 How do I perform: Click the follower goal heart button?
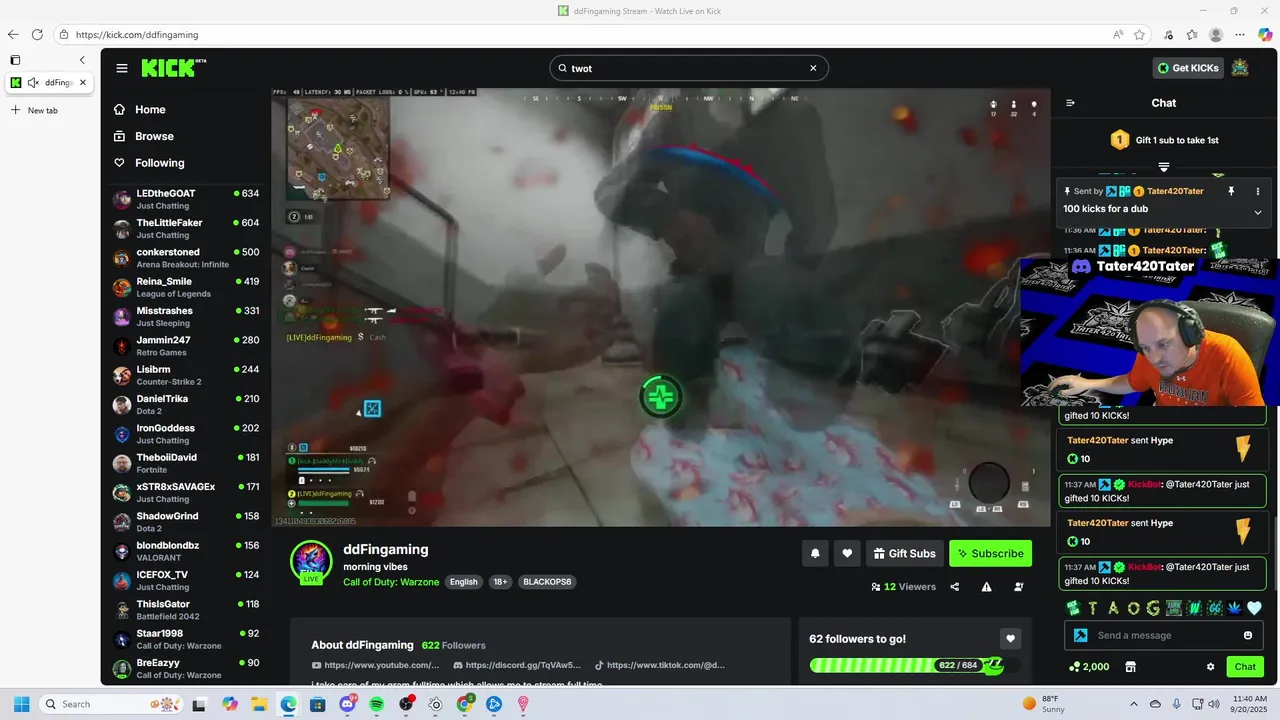pyautogui.click(x=1010, y=639)
